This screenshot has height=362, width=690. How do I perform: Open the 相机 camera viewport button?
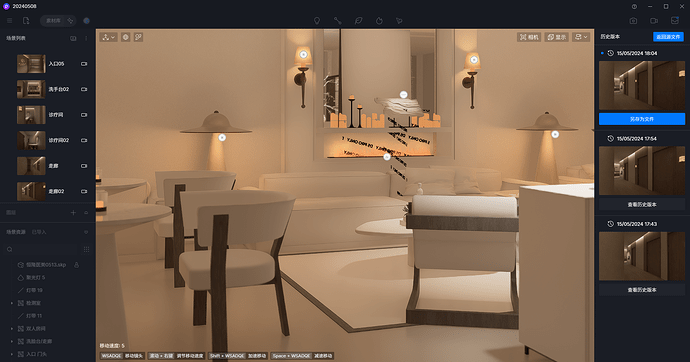(529, 37)
